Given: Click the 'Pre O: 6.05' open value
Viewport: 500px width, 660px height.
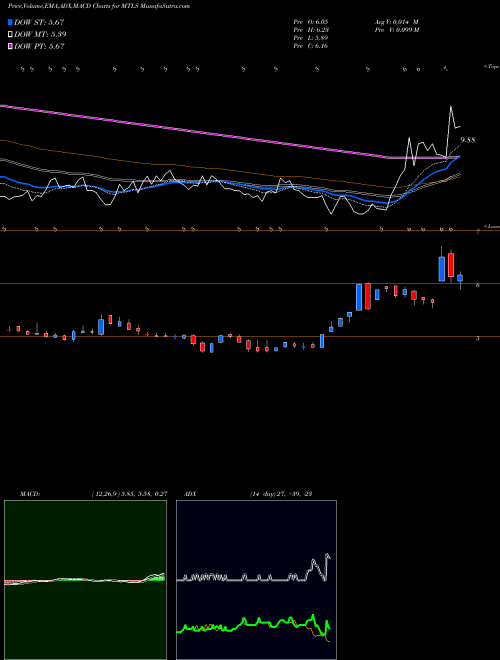Looking at the screenshot, I should (x=311, y=22).
